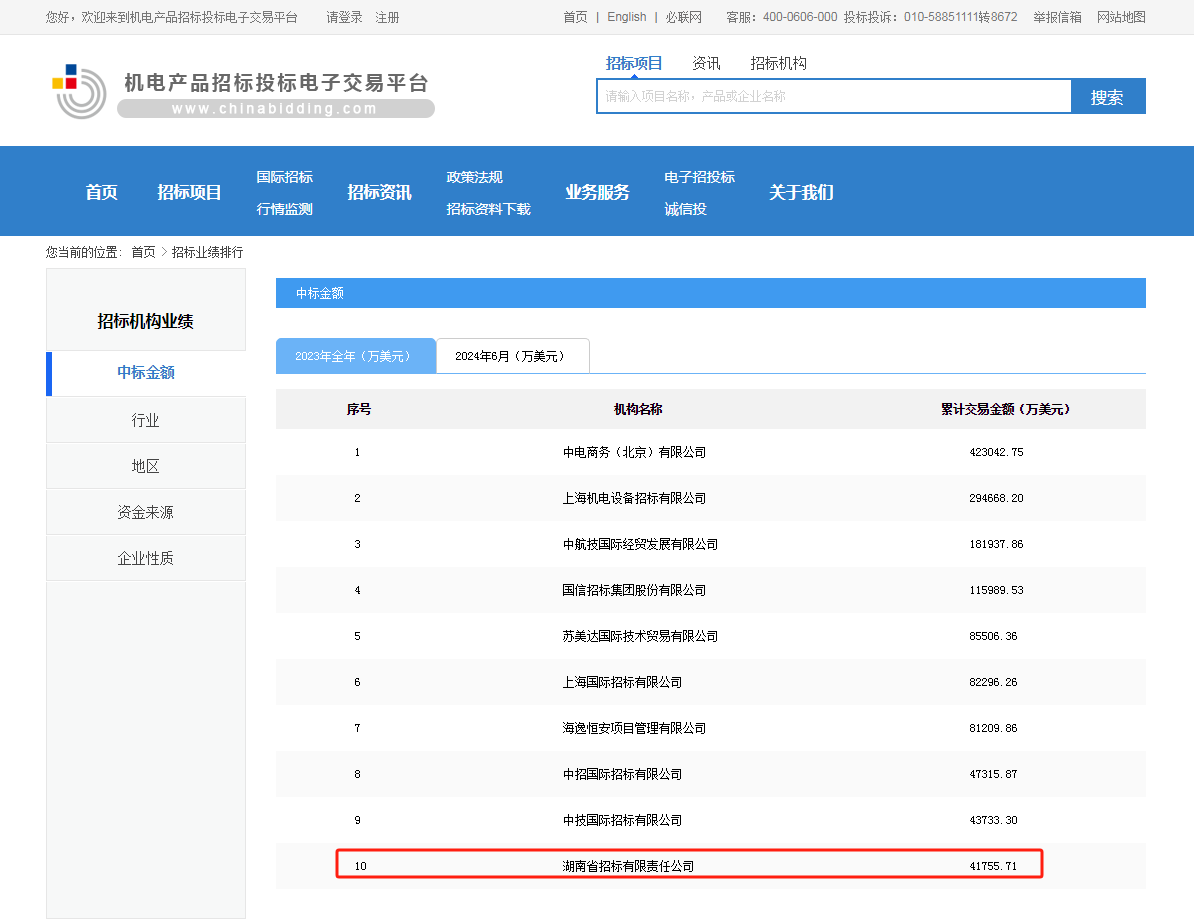
Task: Click the amount value 423042.75
Action: tap(996, 452)
